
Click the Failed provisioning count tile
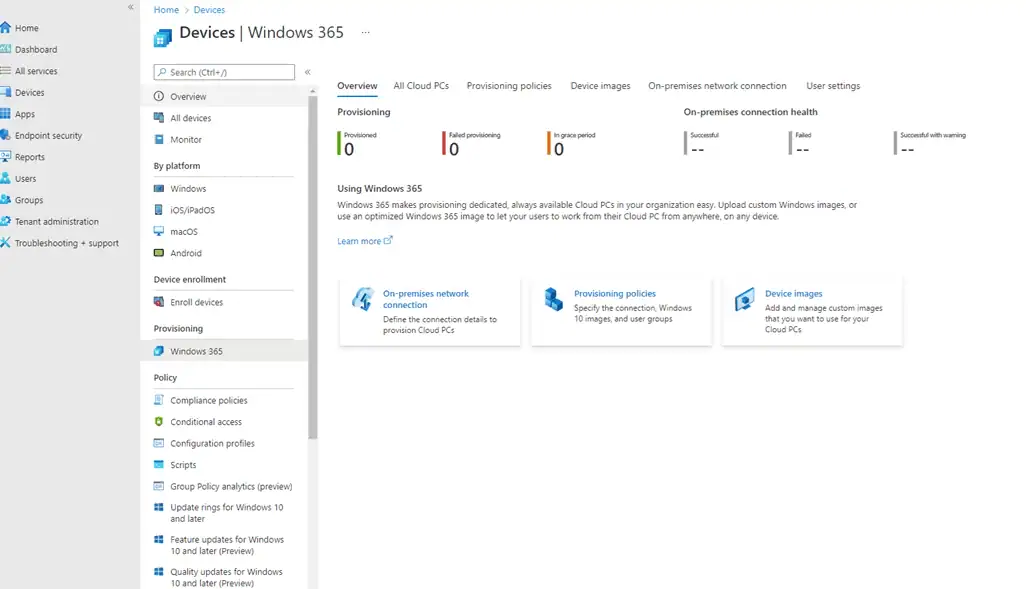471,144
